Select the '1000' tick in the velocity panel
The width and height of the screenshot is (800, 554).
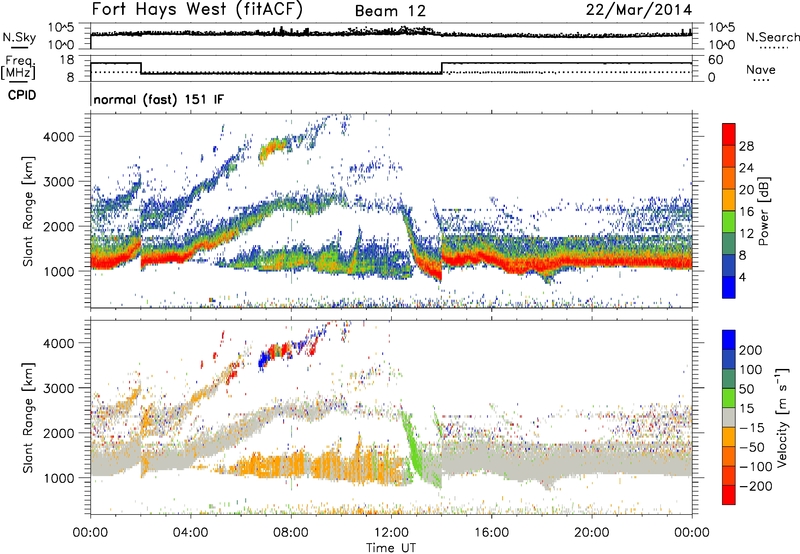(58, 478)
